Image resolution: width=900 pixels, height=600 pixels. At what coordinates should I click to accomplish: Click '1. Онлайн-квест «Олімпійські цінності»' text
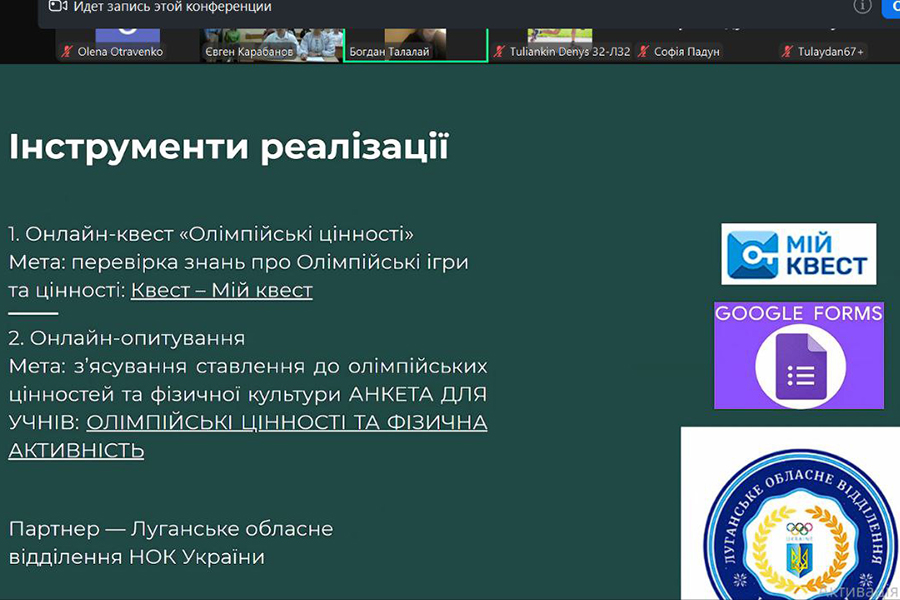211,234
